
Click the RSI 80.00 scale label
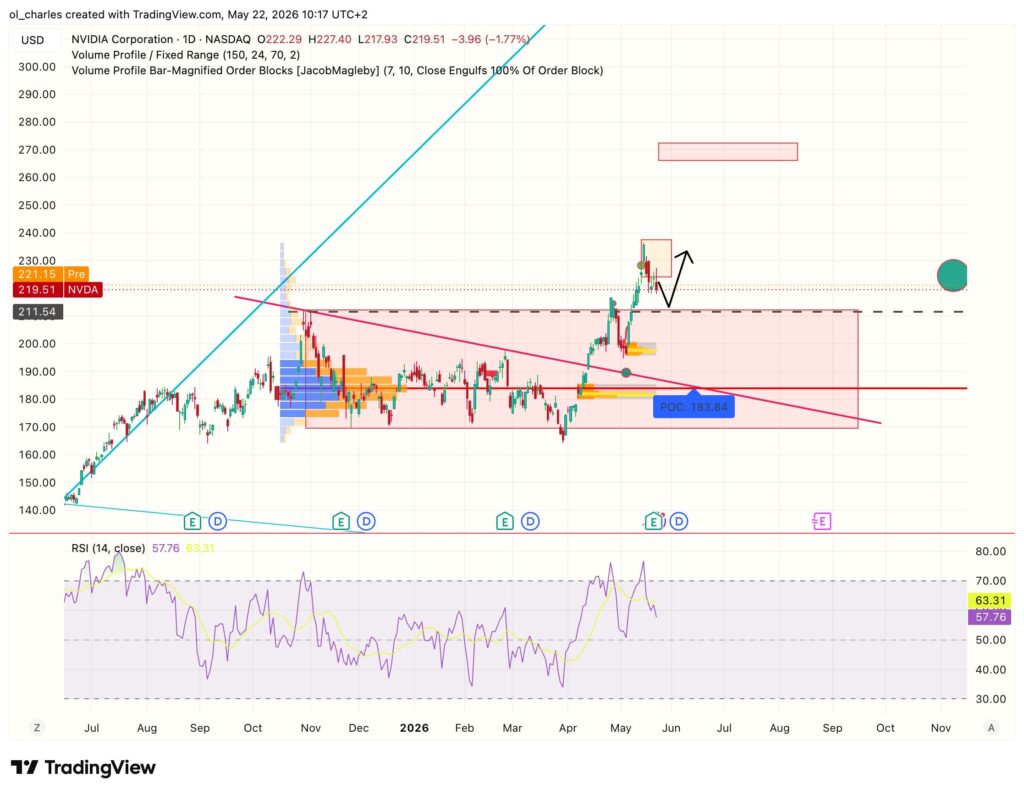991,551
